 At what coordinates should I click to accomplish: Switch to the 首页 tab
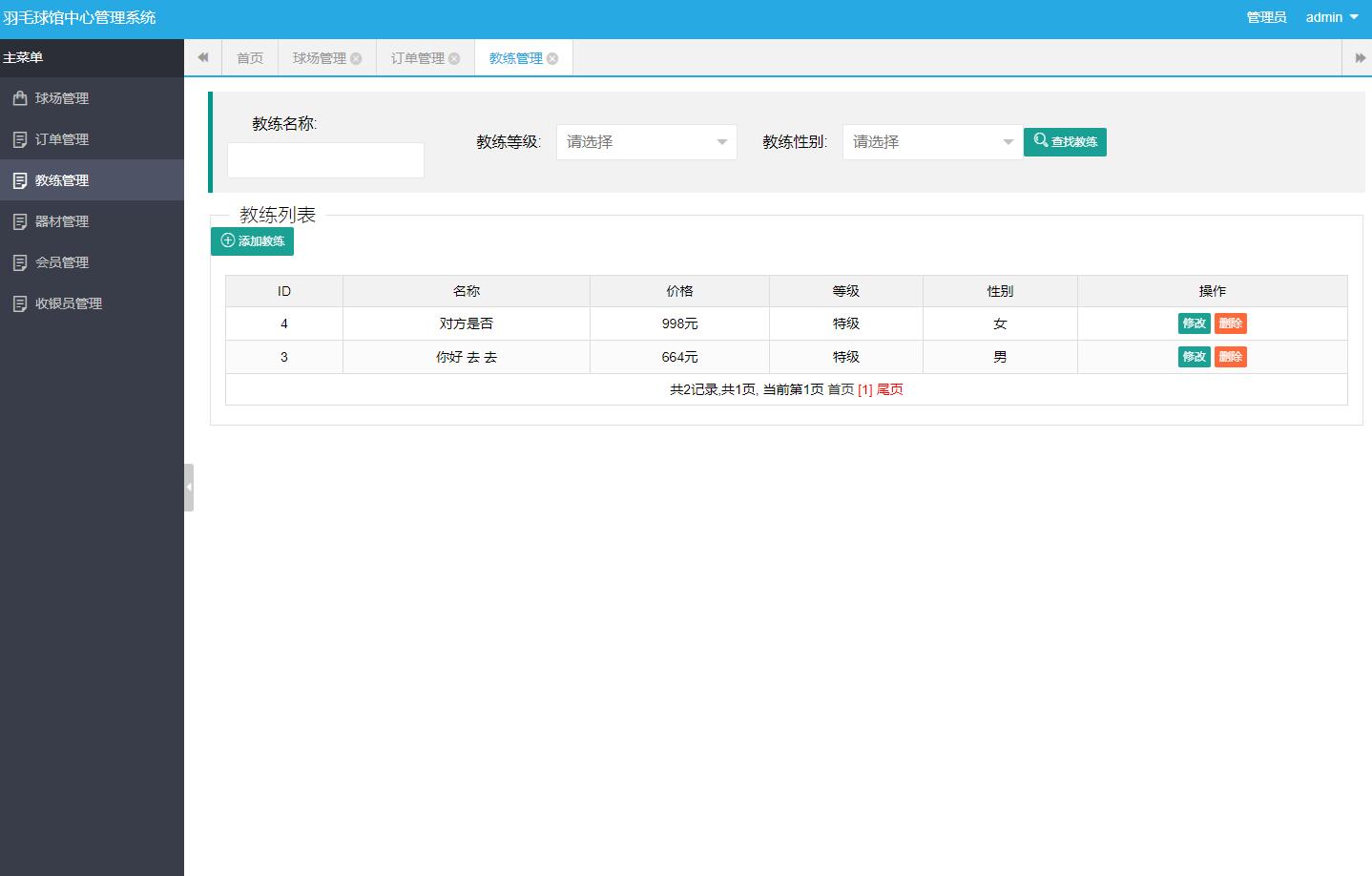click(249, 58)
